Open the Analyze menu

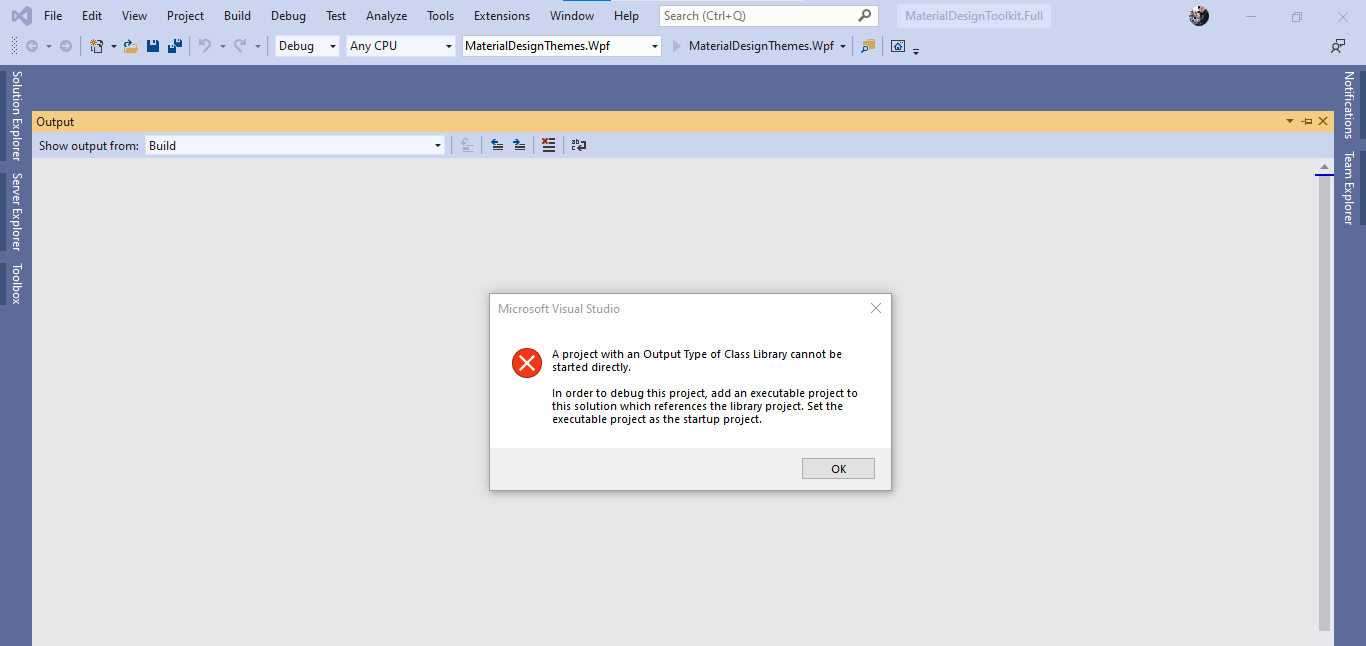click(x=386, y=16)
